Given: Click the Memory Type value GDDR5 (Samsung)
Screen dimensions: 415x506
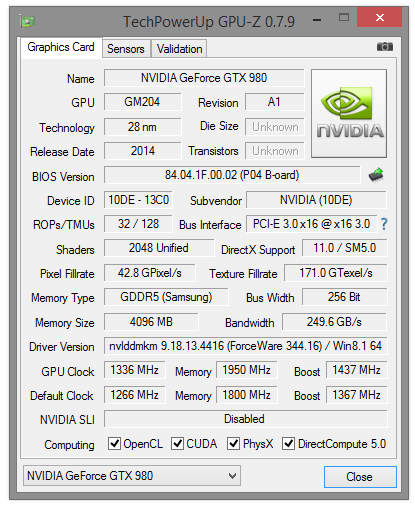Looking at the screenshot, I should tap(166, 297).
